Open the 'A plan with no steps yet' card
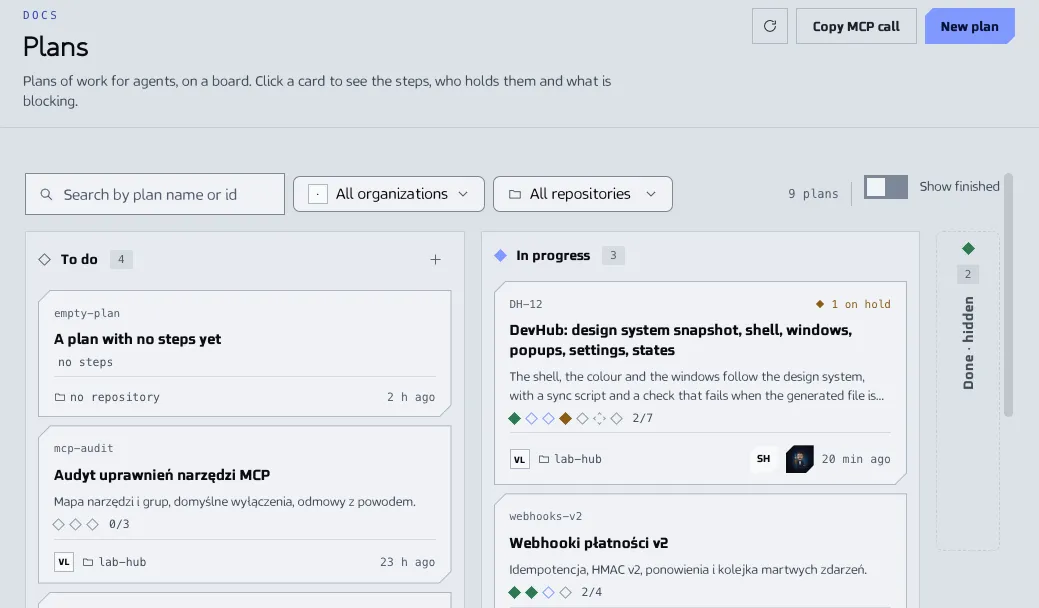The height and width of the screenshot is (608, 1039). 245,353
